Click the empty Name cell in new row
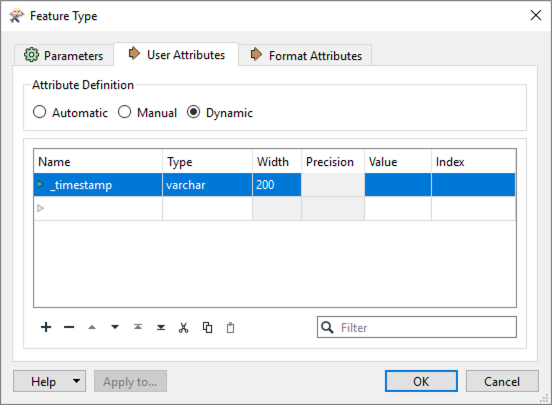 (98, 208)
